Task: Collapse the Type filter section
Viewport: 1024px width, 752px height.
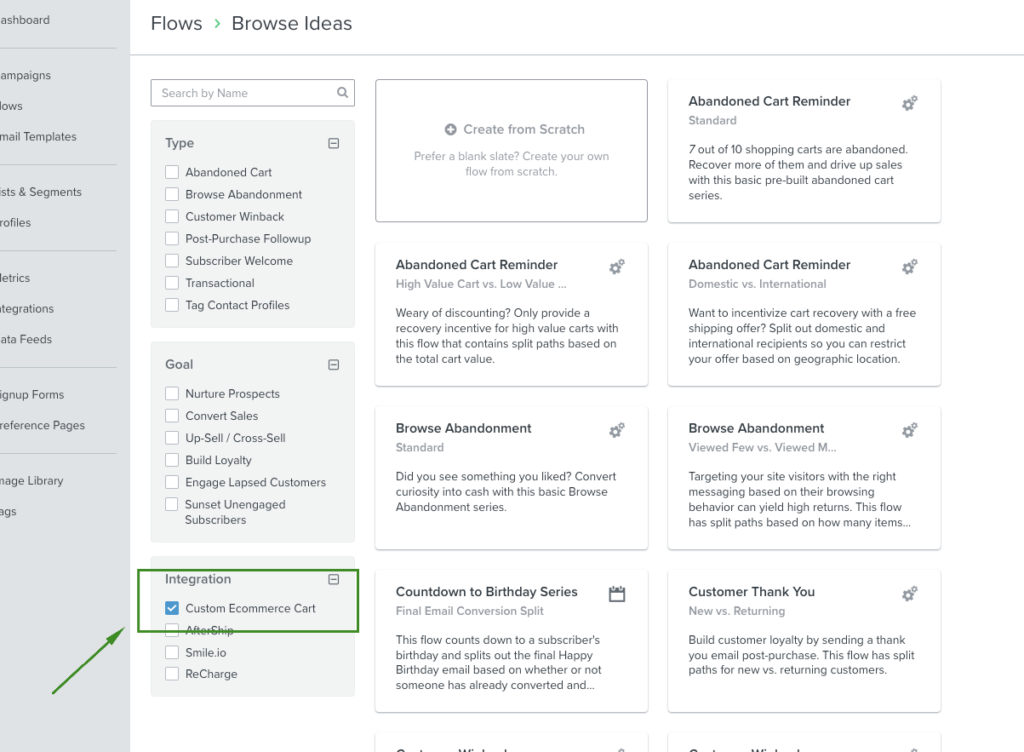Action: 333,143
